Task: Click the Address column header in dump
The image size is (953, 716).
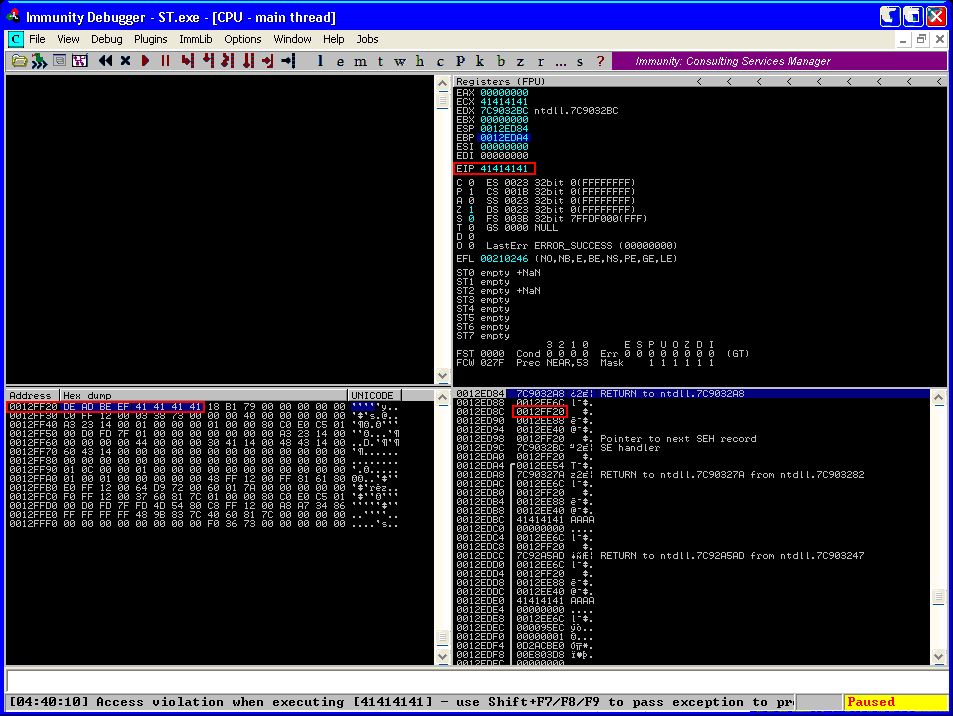Action: pyautogui.click(x=33, y=396)
